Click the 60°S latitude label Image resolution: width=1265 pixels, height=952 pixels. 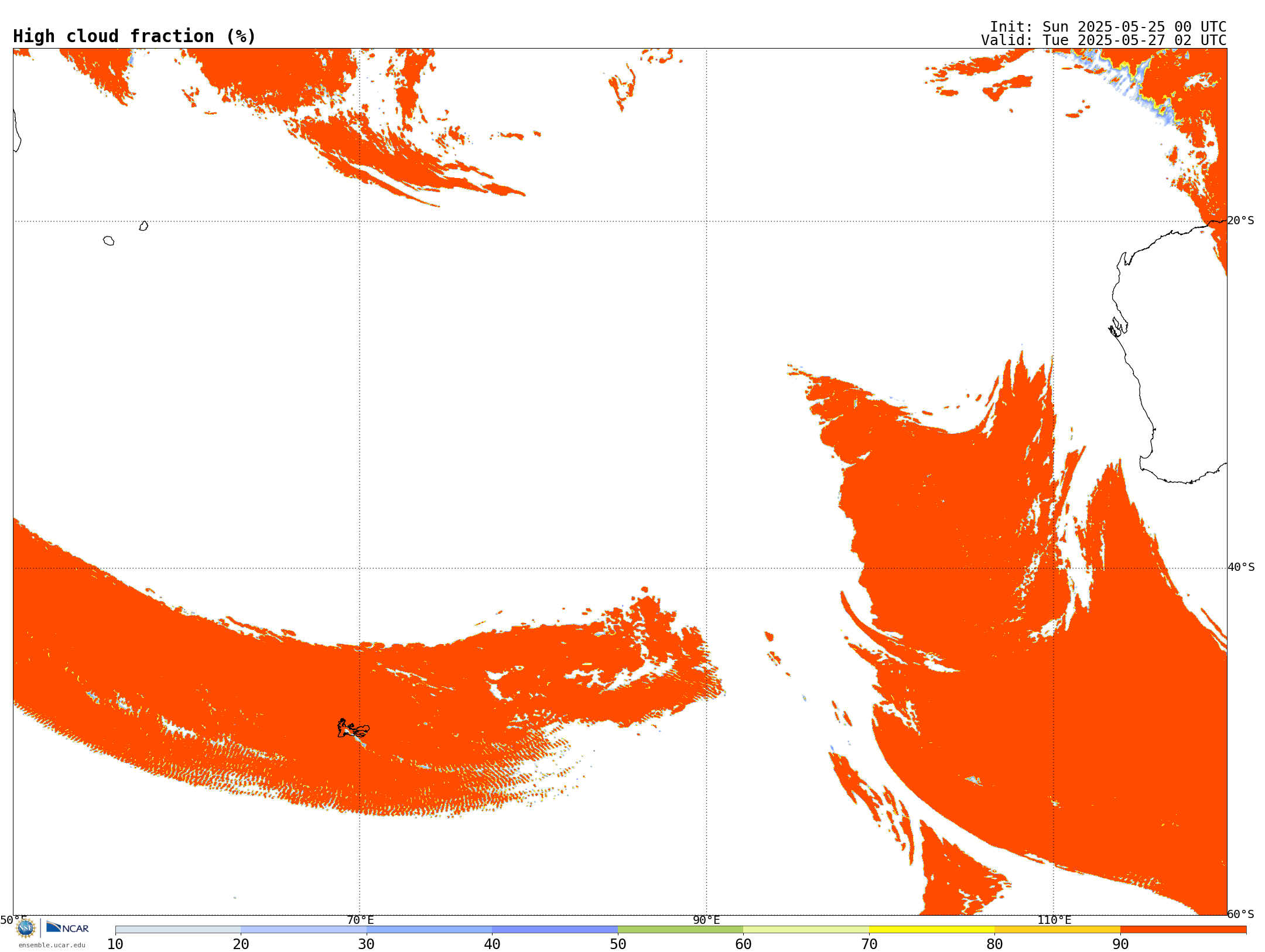(1241, 914)
